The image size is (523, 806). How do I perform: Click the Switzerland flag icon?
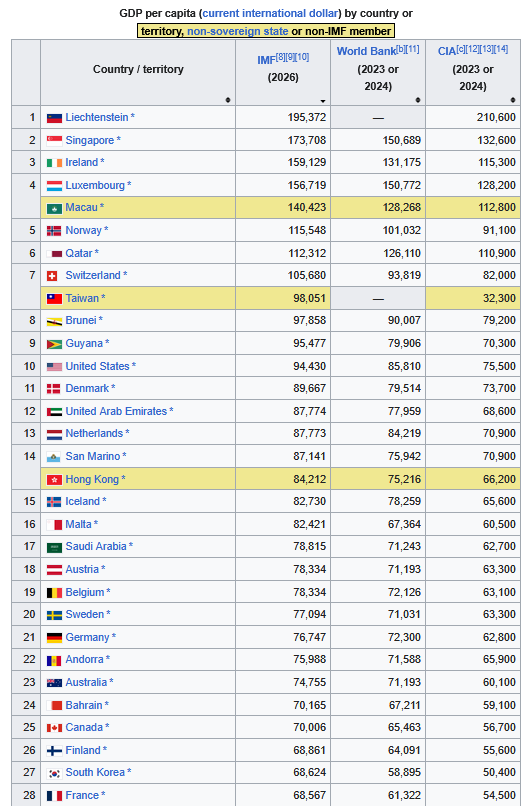[x=52, y=276]
